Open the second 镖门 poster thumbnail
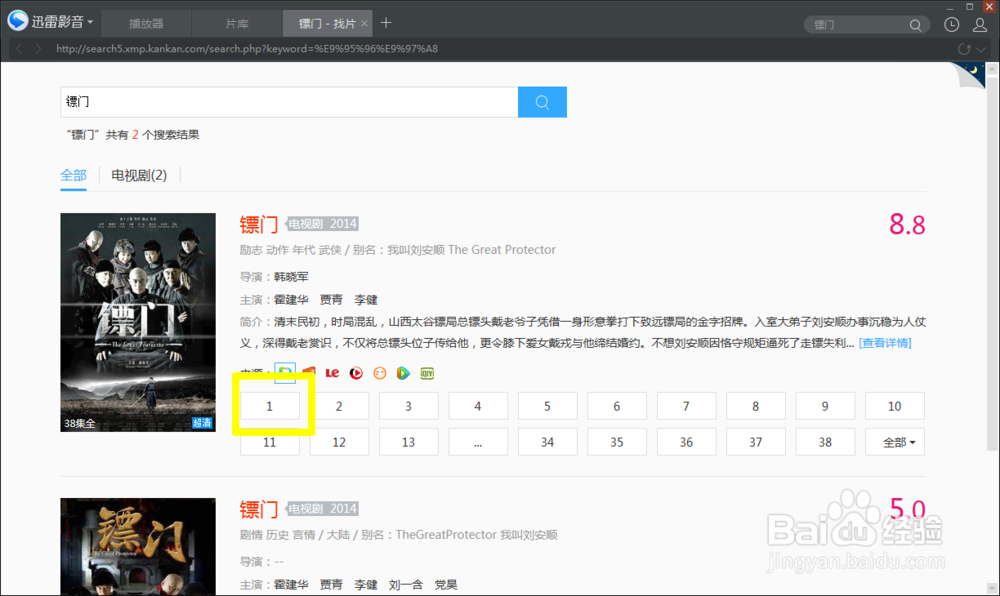This screenshot has height=596, width=1000. [138, 547]
